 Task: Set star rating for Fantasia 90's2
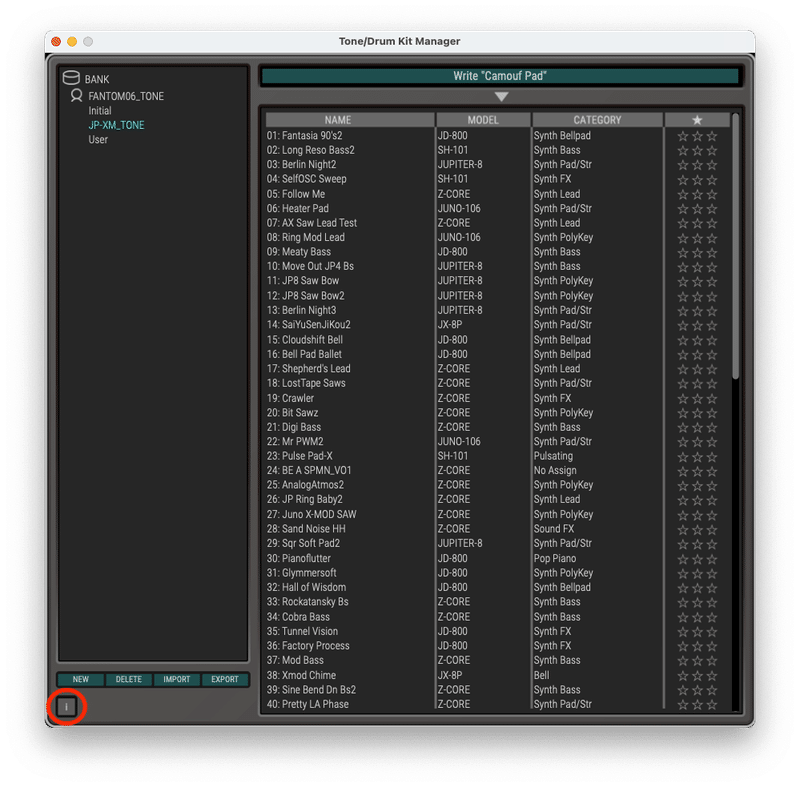coord(697,136)
